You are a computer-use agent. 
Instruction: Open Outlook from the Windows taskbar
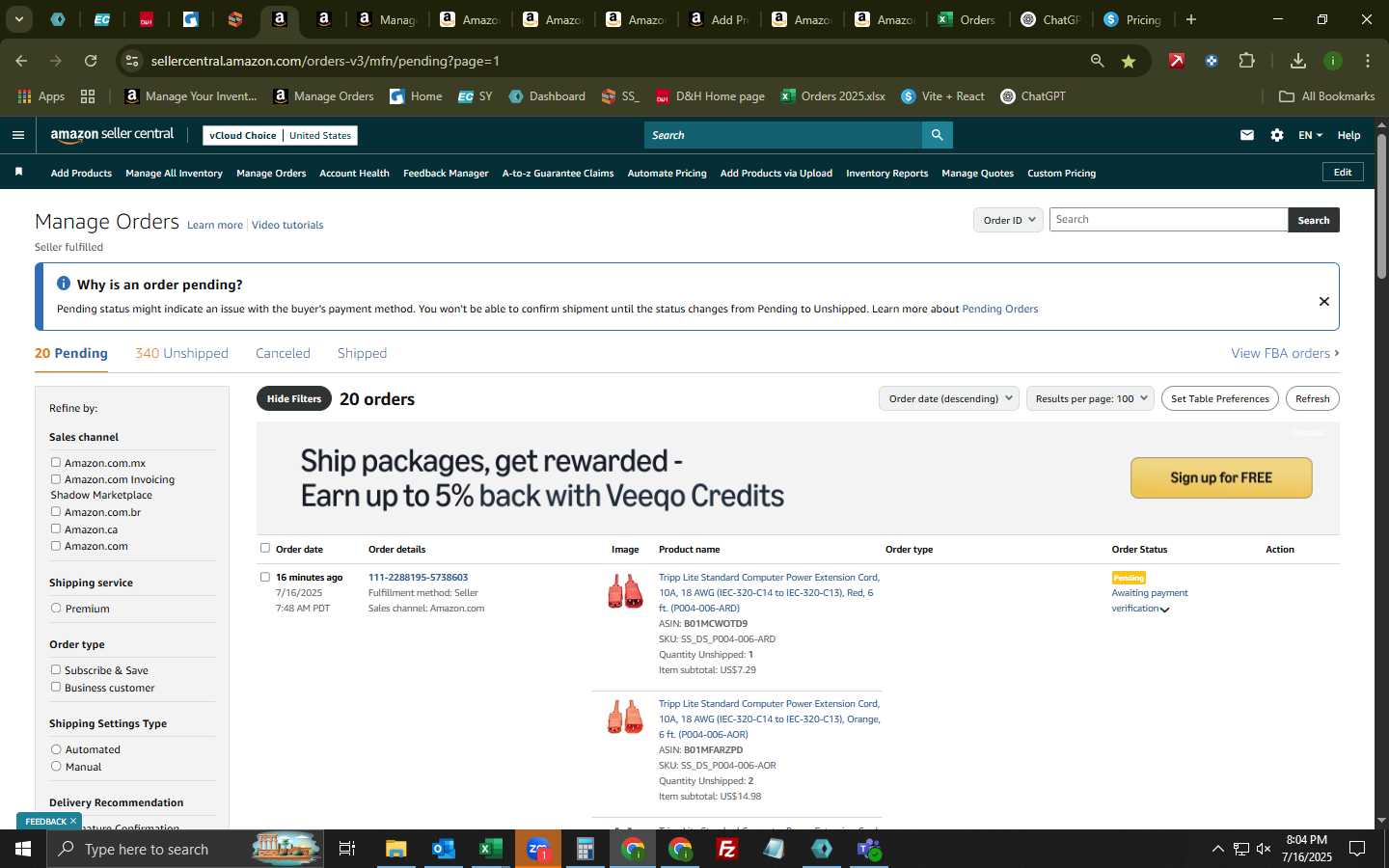point(443,849)
